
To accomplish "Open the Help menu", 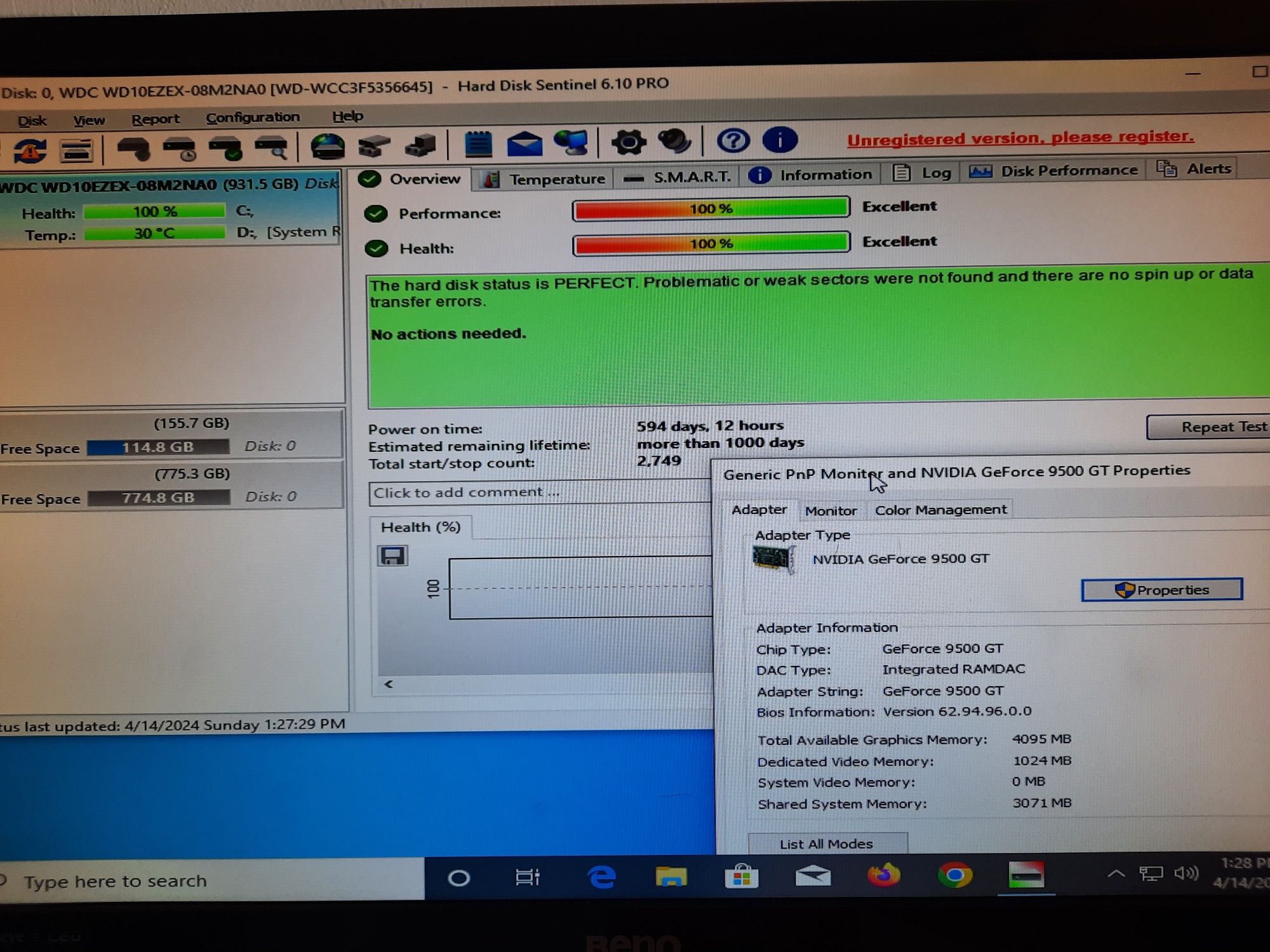I will click(347, 116).
